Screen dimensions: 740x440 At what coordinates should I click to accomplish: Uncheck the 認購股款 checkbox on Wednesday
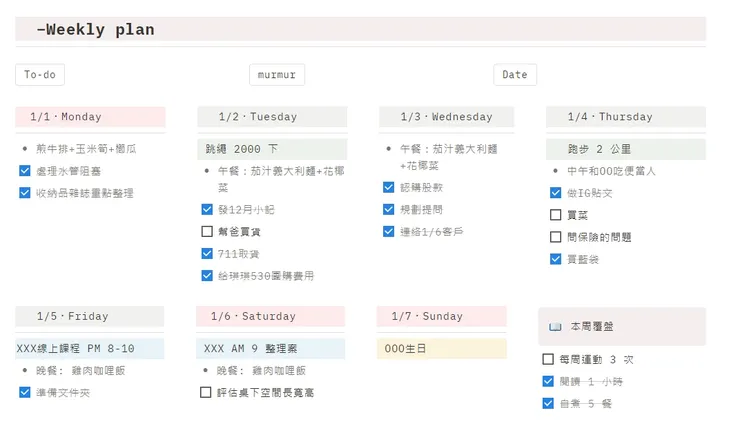click(x=388, y=187)
